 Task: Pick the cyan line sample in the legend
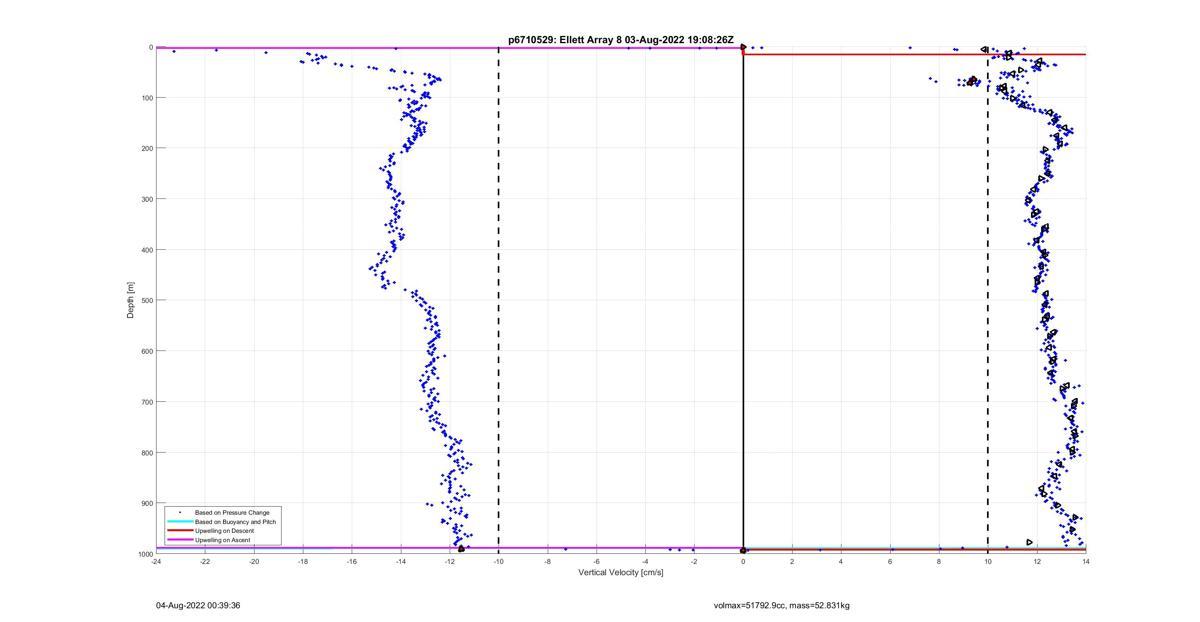tap(179, 522)
